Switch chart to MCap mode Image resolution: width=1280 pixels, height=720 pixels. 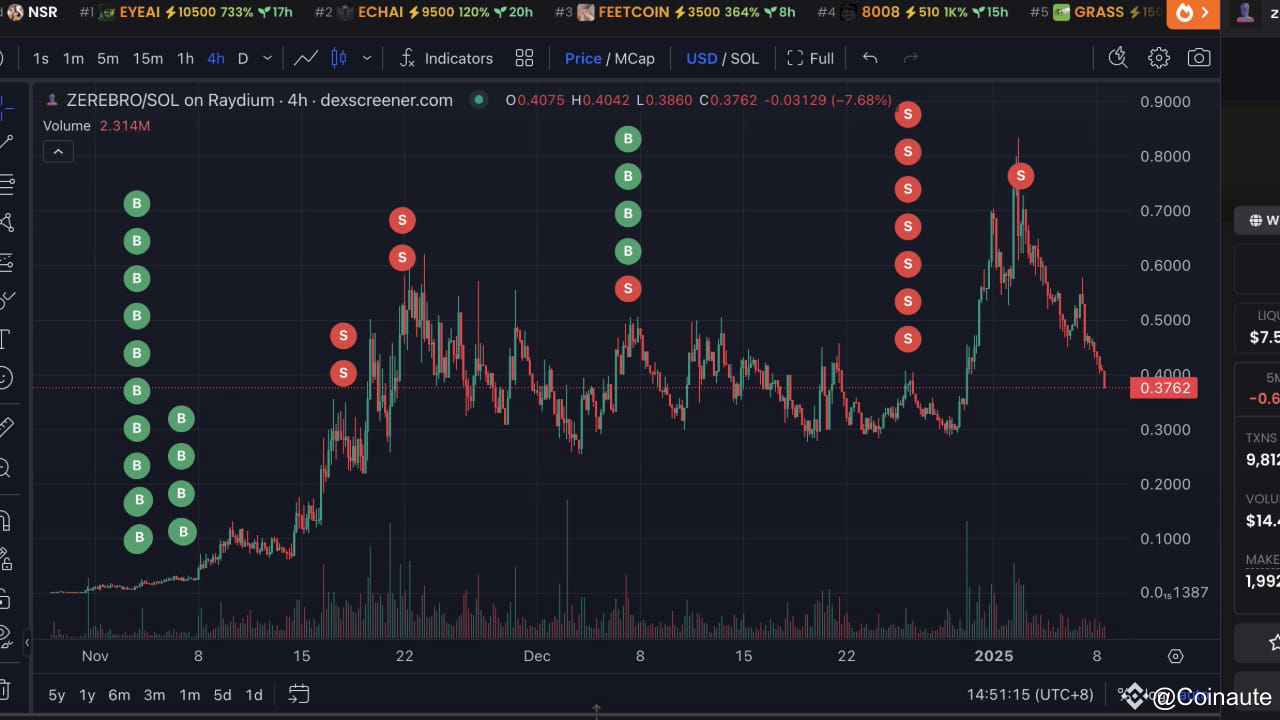coord(635,58)
